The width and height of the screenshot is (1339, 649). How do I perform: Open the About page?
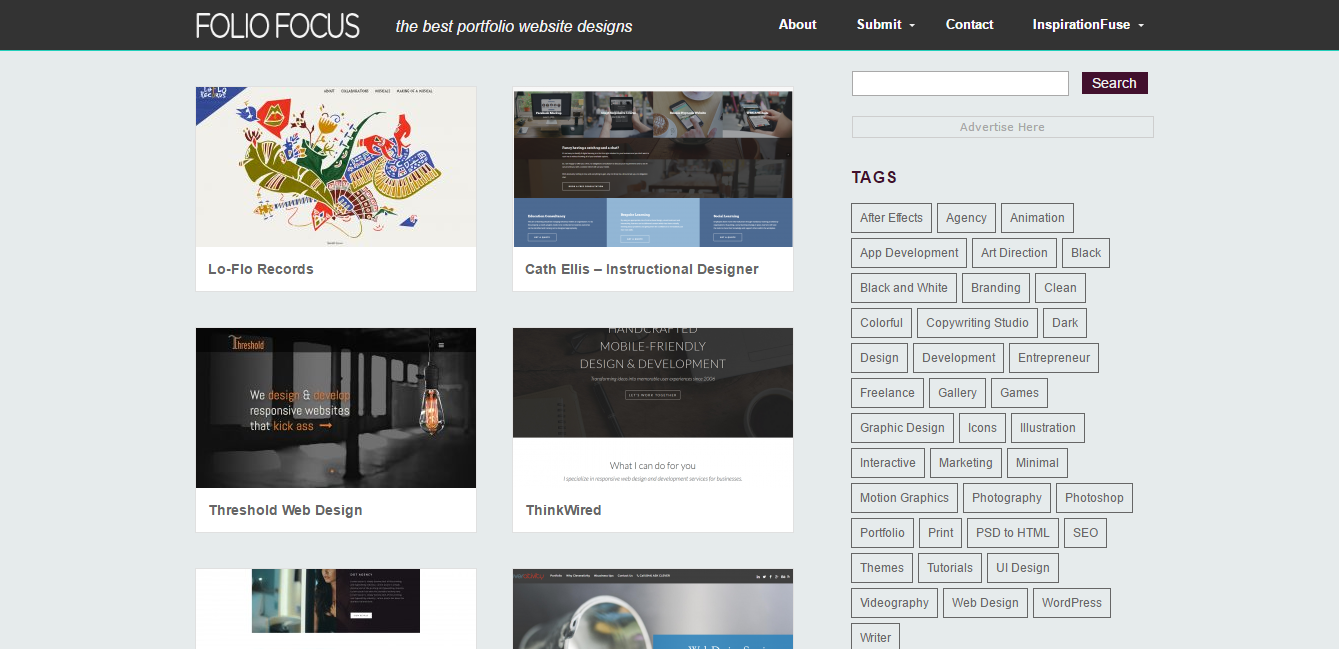[x=797, y=25]
